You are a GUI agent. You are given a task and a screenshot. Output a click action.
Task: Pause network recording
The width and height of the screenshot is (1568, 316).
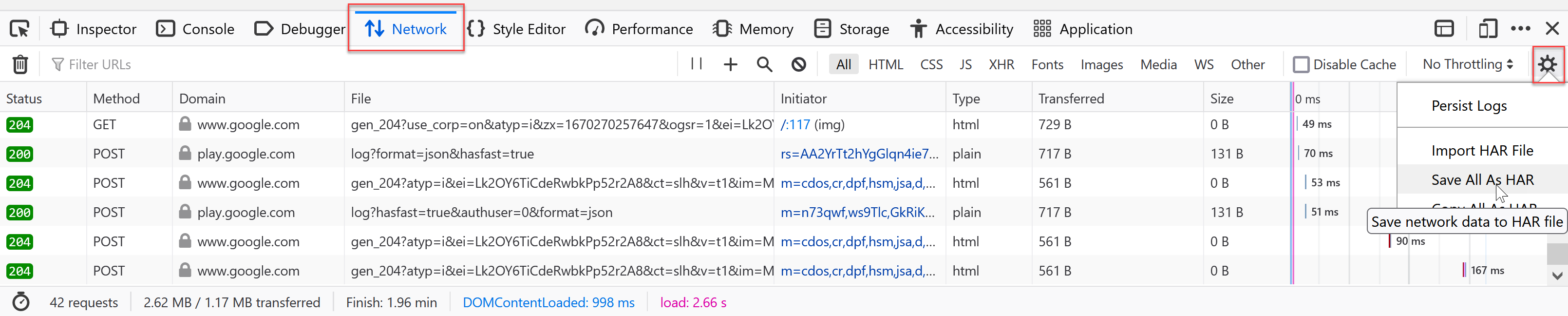point(697,64)
